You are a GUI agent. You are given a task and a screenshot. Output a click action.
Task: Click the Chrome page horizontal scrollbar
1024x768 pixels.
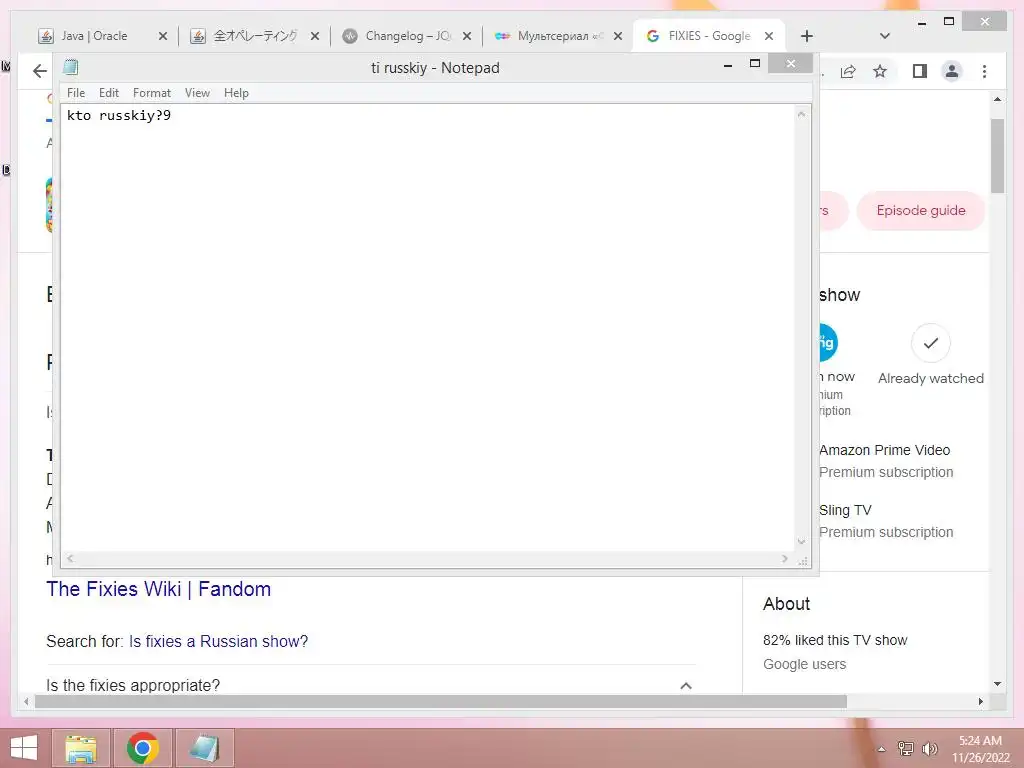[x=441, y=701]
